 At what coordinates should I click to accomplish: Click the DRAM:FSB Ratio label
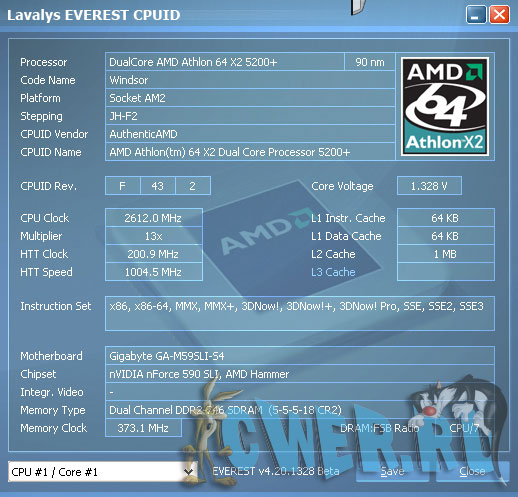pyautogui.click(x=379, y=428)
